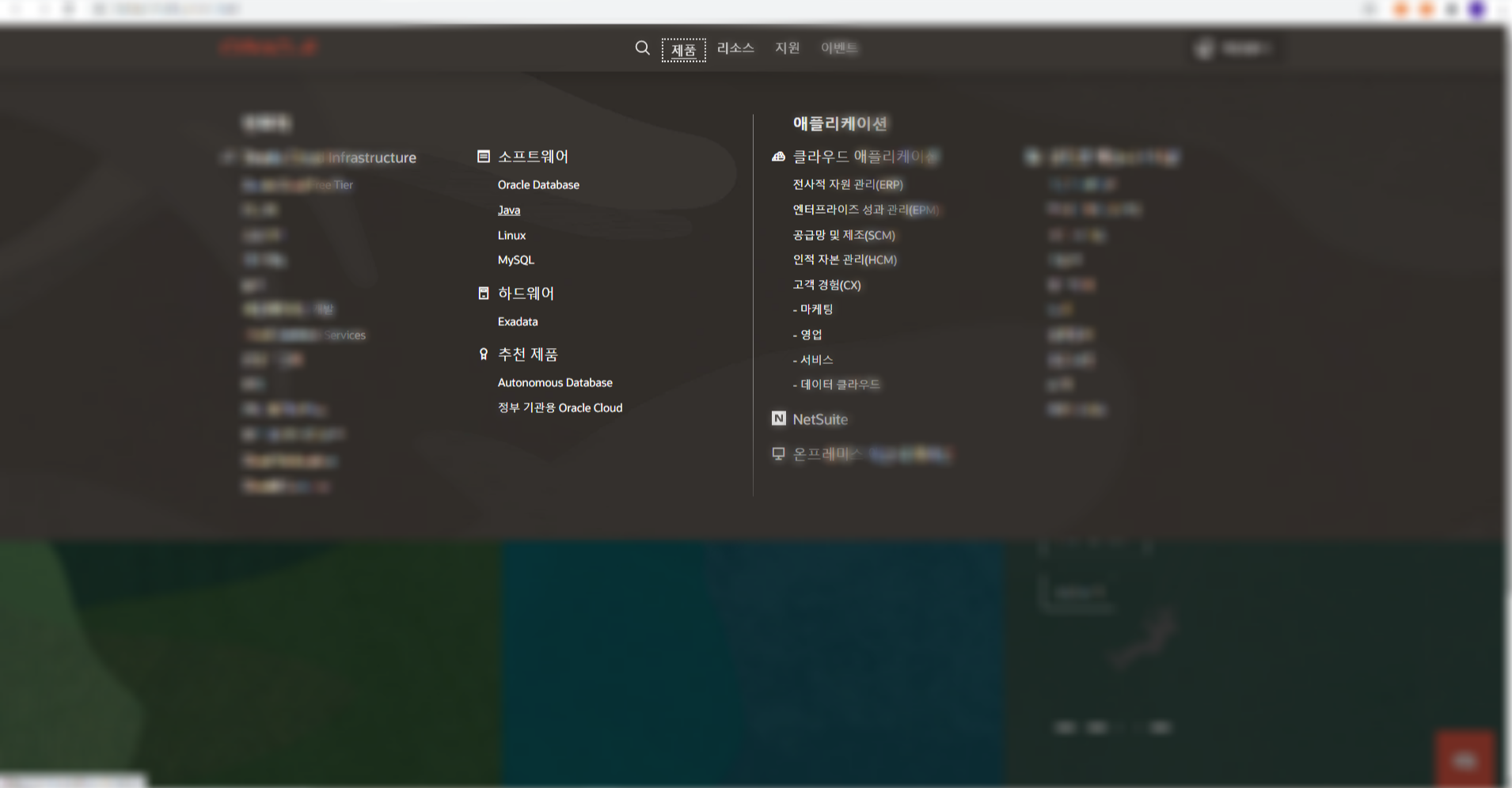Open the NetSuite link
The image size is (1512, 788).
[x=820, y=420]
